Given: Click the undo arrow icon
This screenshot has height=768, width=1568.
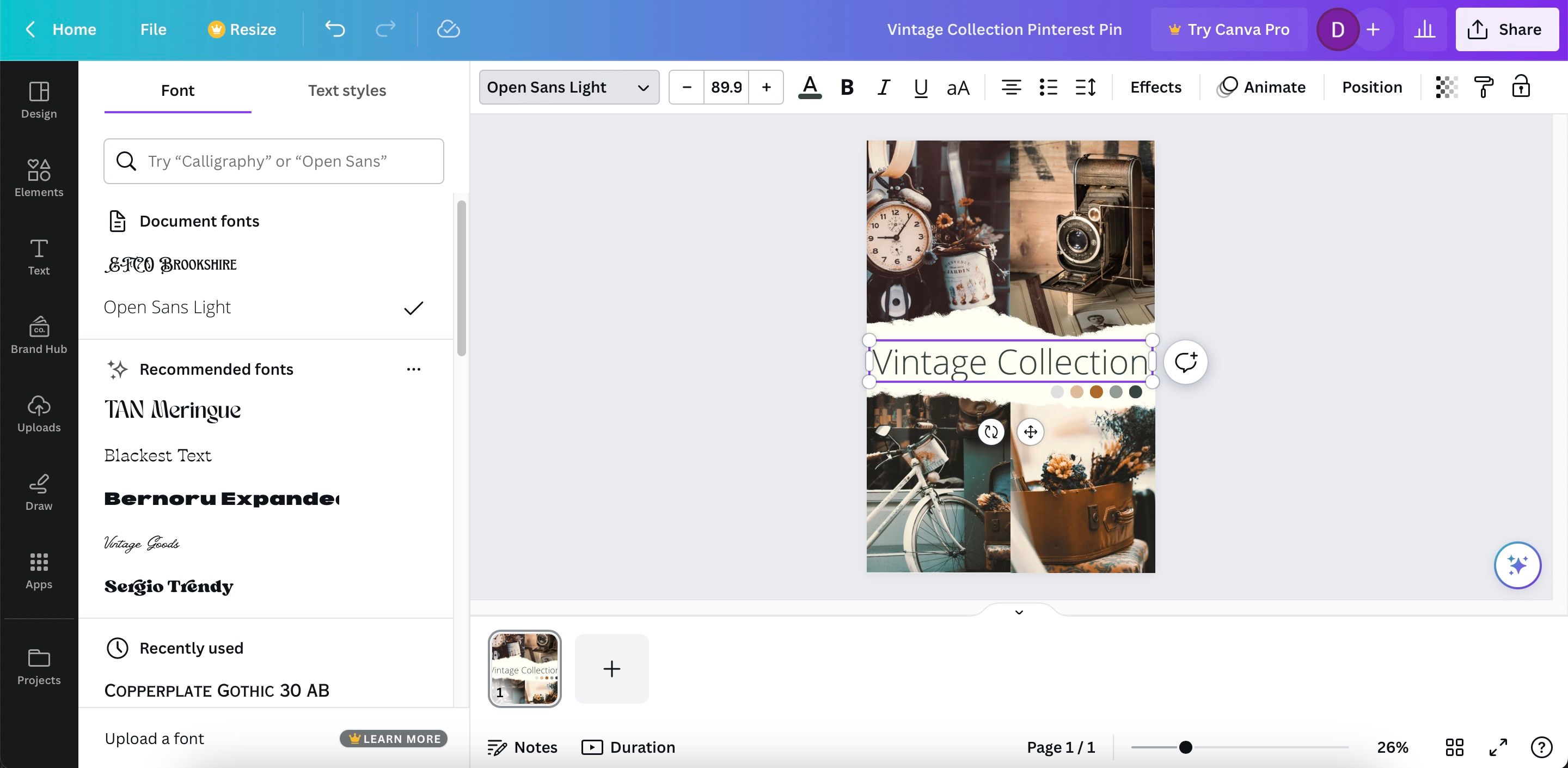Looking at the screenshot, I should [x=335, y=29].
